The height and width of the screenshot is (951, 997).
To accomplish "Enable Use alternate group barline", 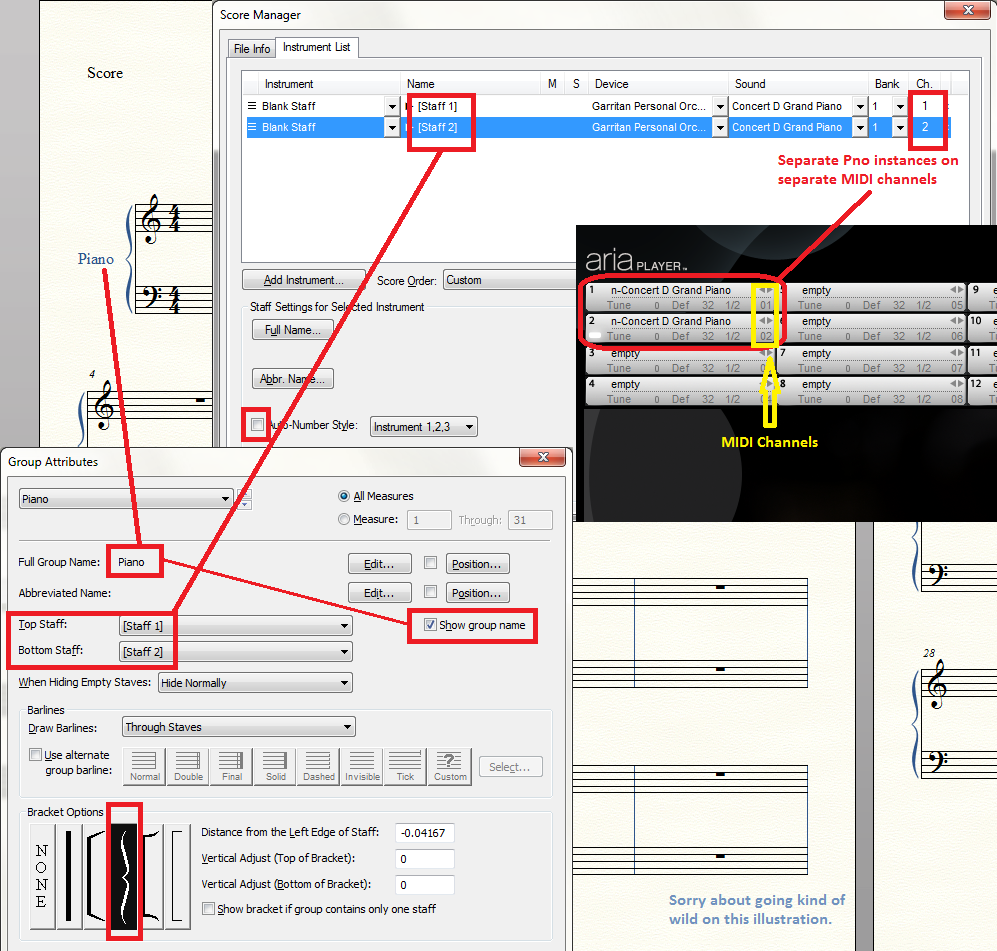I will coord(36,755).
